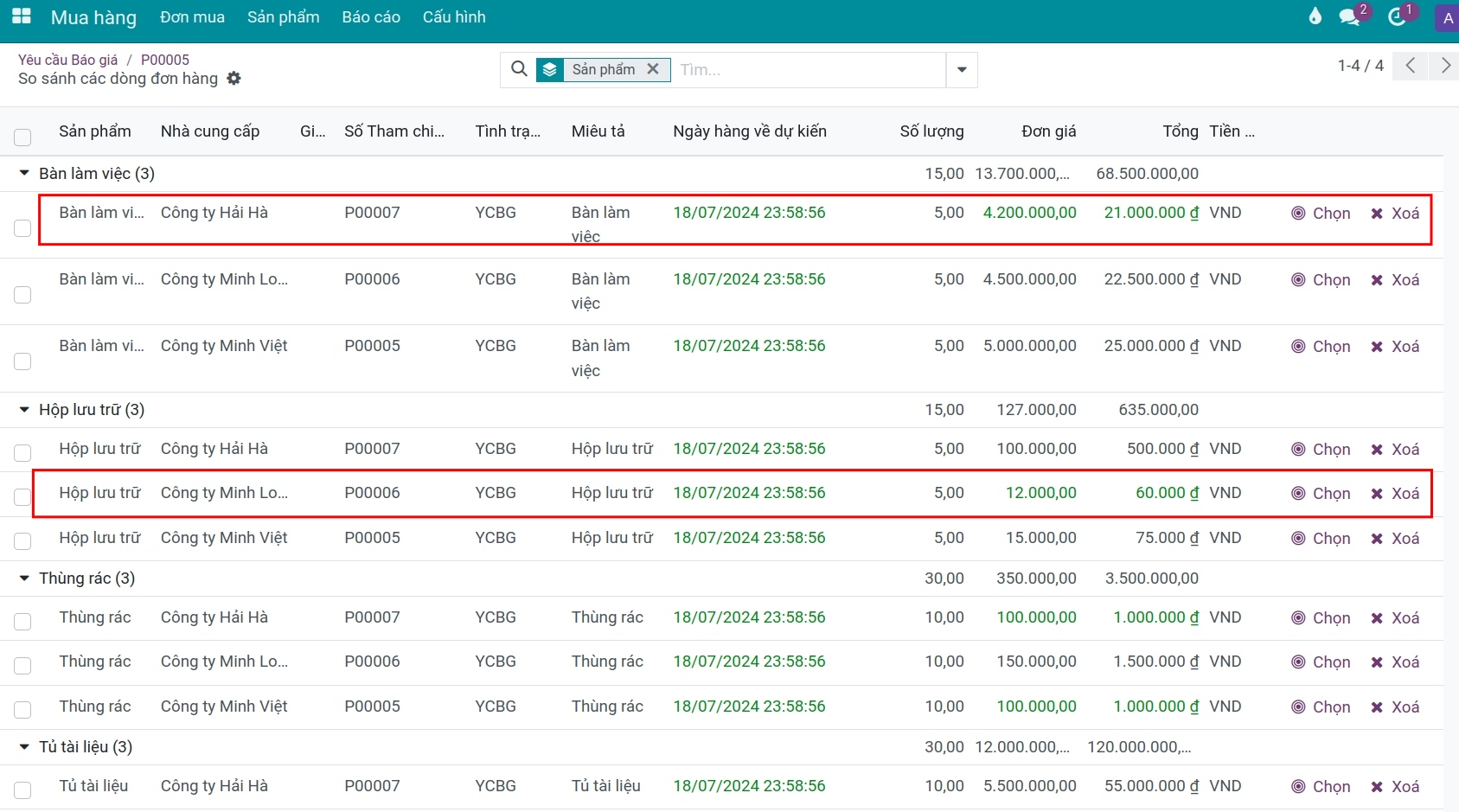This screenshot has height=812, width=1459.
Task: Tick checkbox for Công ty Hải Hà desk row
Action: click(x=22, y=227)
